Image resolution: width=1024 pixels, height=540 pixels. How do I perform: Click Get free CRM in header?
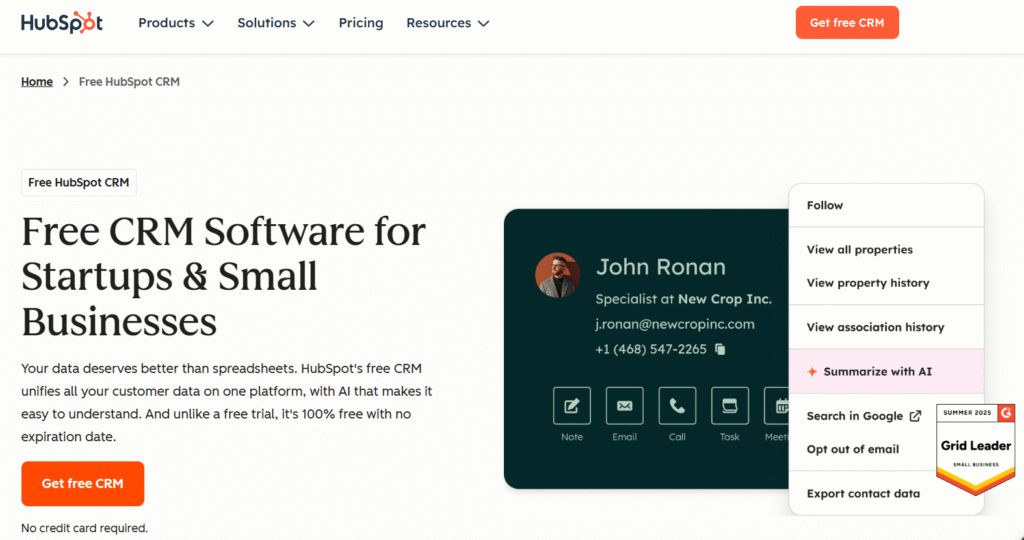[x=847, y=22]
